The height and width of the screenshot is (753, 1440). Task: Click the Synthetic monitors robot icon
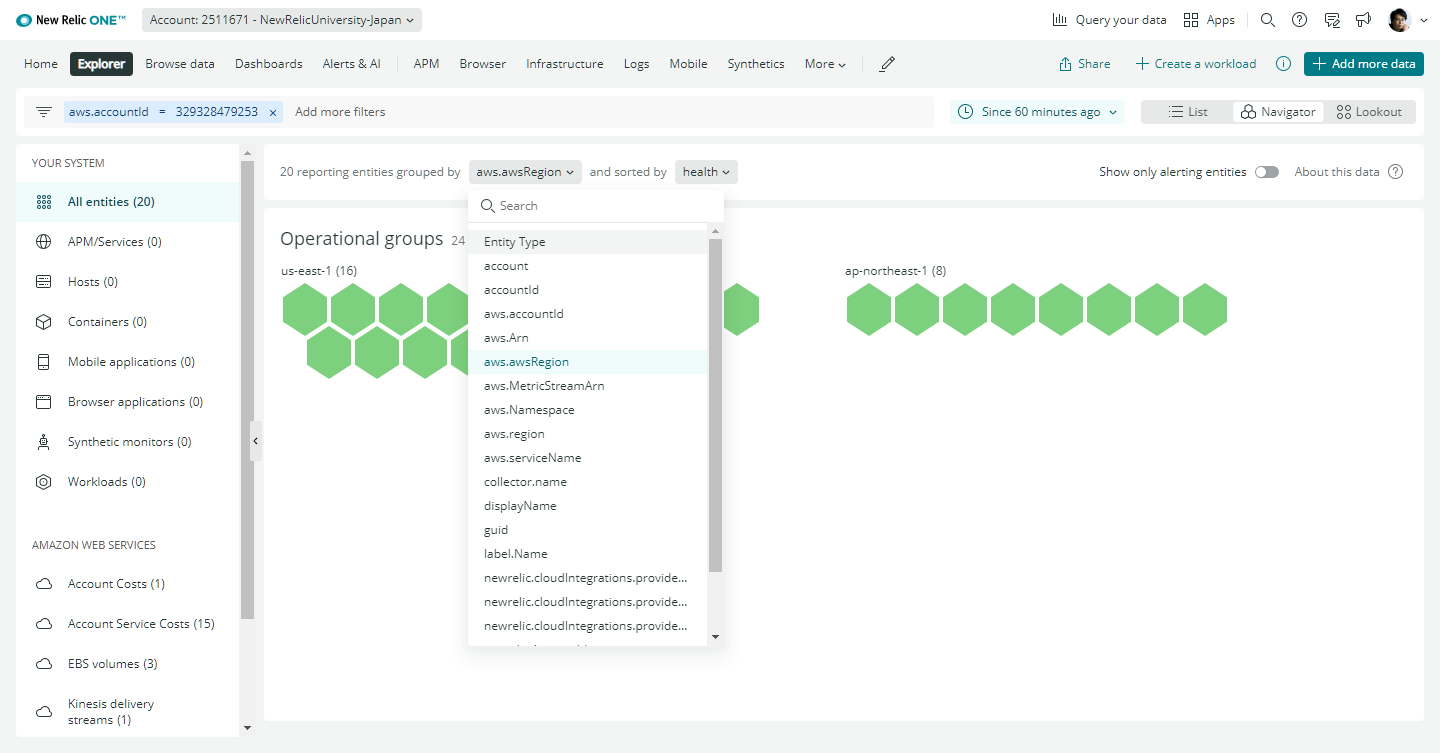[x=43, y=442]
